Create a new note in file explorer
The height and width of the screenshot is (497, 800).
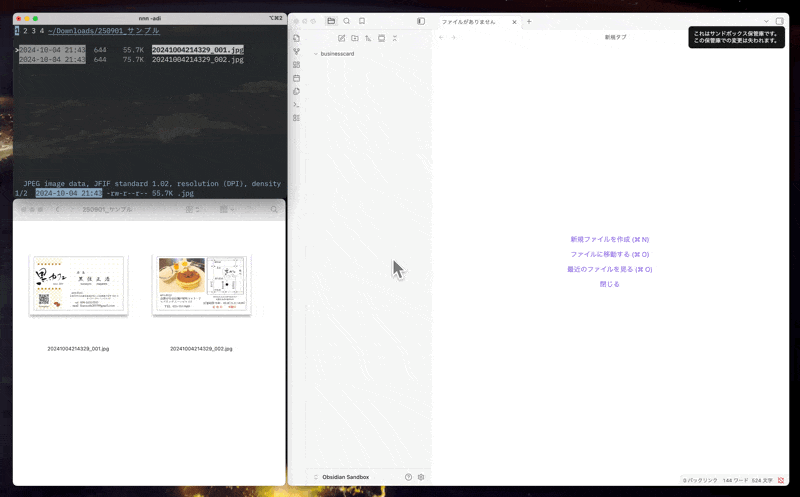click(341, 38)
